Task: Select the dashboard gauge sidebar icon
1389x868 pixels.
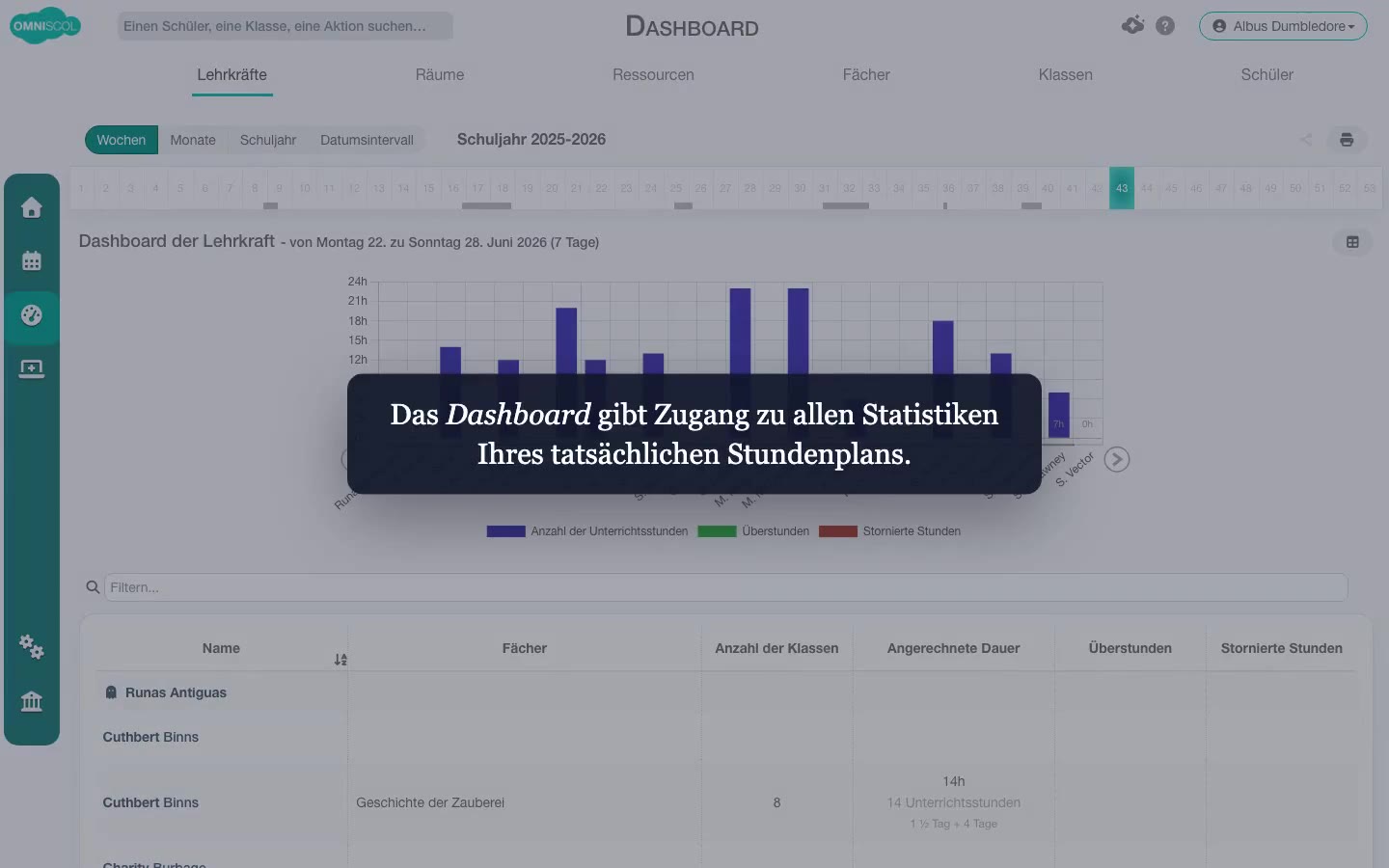Action: (x=32, y=315)
